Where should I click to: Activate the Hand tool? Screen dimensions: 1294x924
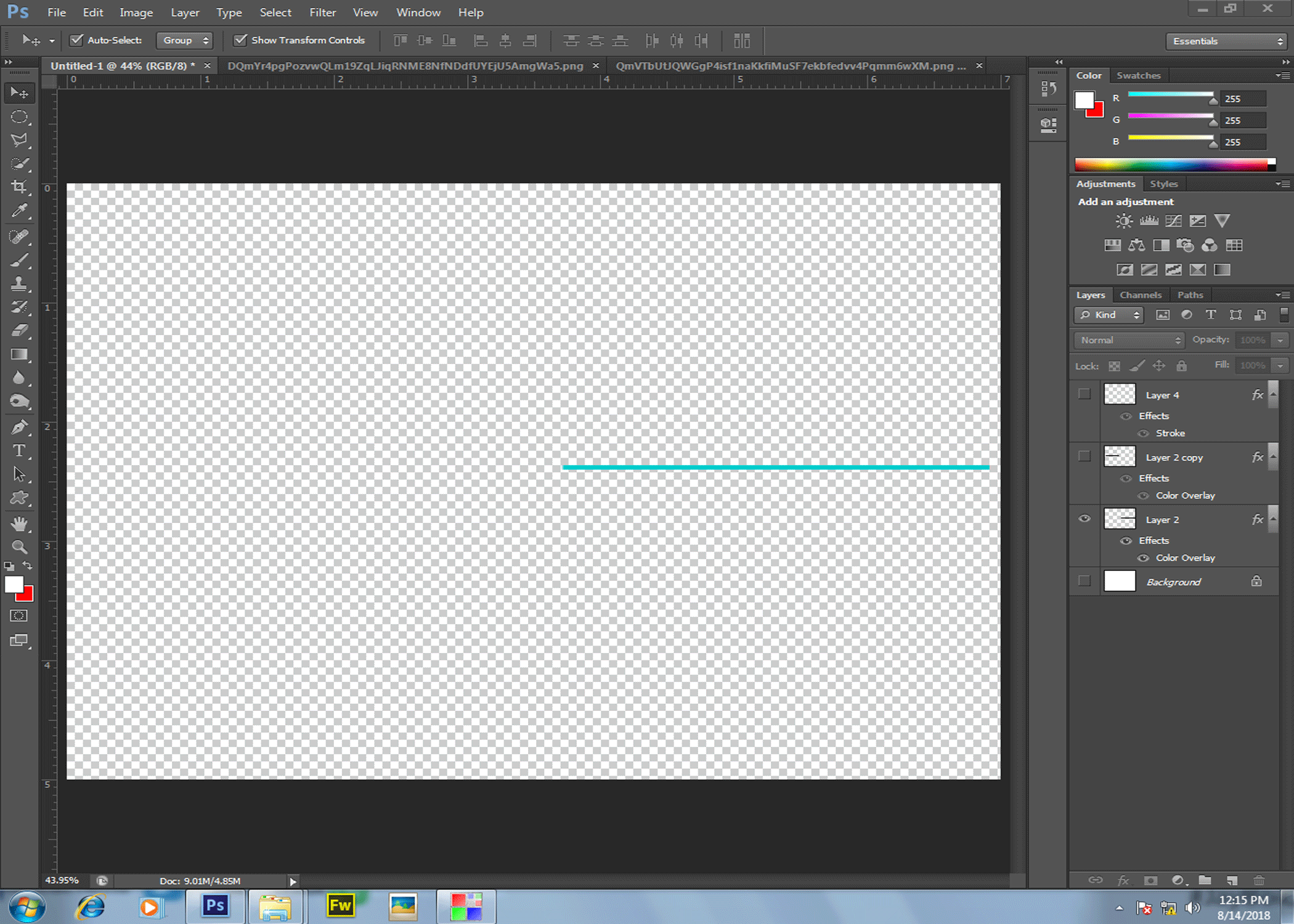(x=19, y=524)
